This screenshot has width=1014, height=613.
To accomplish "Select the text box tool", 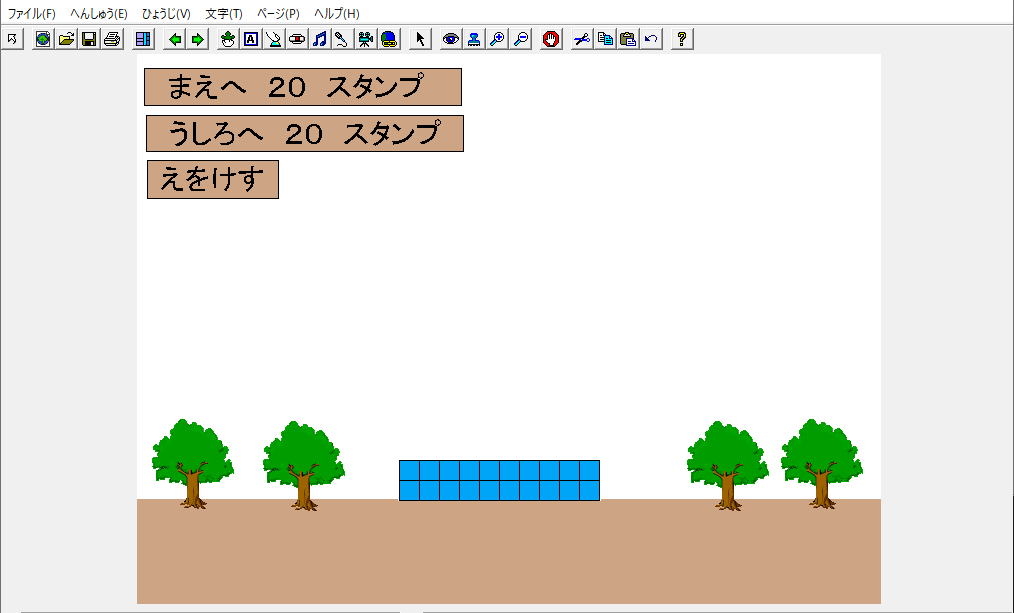I will (251, 39).
